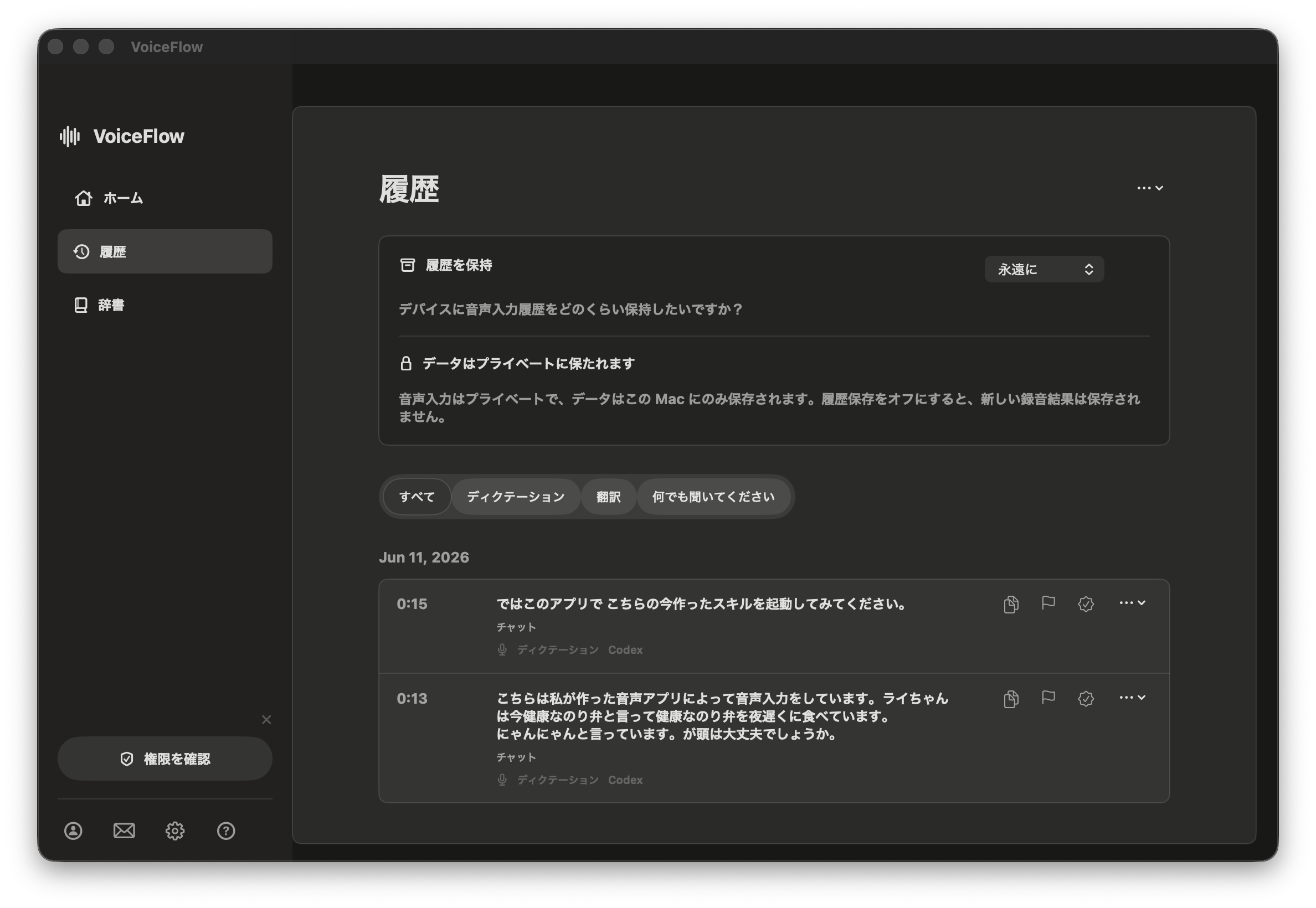This screenshot has width=1316, height=908.
Task: Select the すべて filter tab
Action: pyautogui.click(x=417, y=497)
